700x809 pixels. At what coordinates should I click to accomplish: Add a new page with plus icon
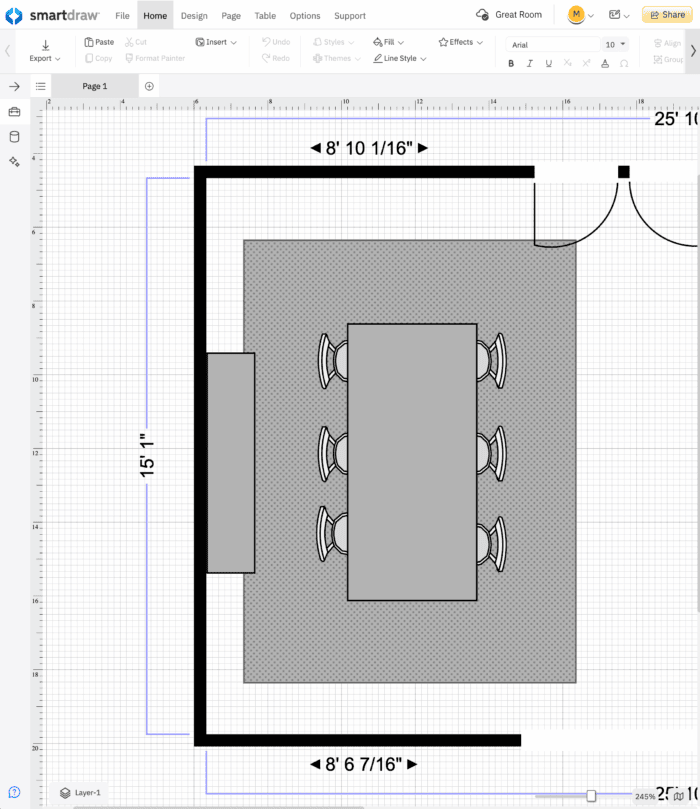(149, 86)
